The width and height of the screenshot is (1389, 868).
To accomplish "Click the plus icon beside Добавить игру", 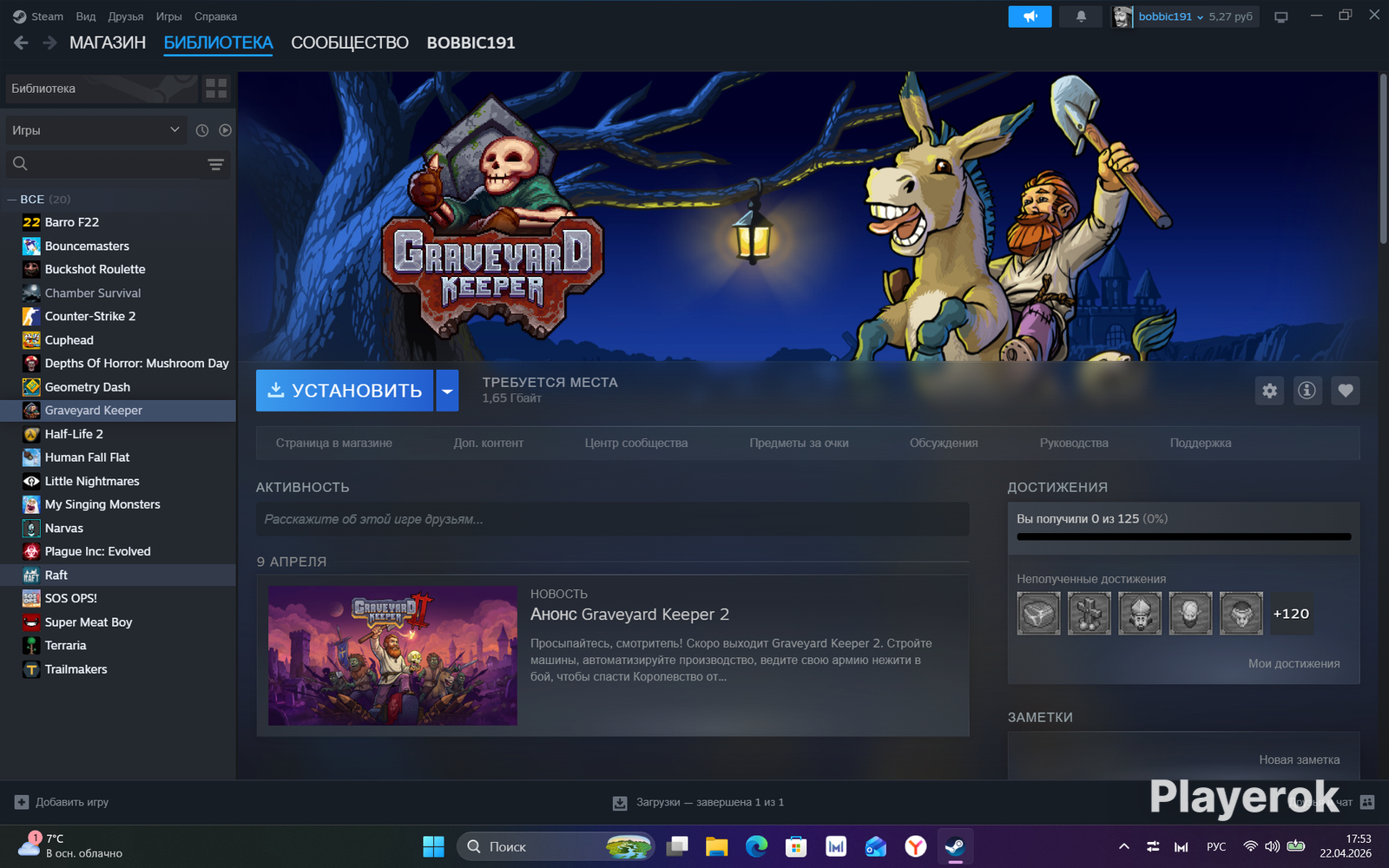I will pyautogui.click(x=22, y=802).
